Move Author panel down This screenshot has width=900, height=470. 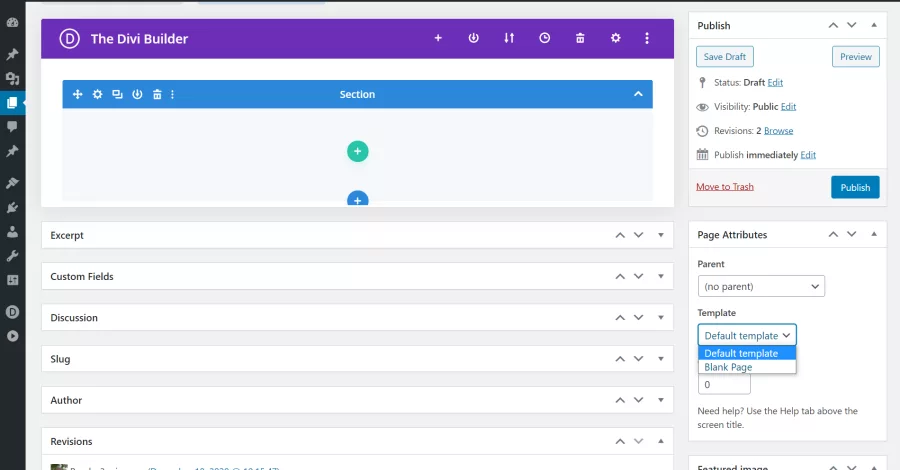[x=638, y=400]
